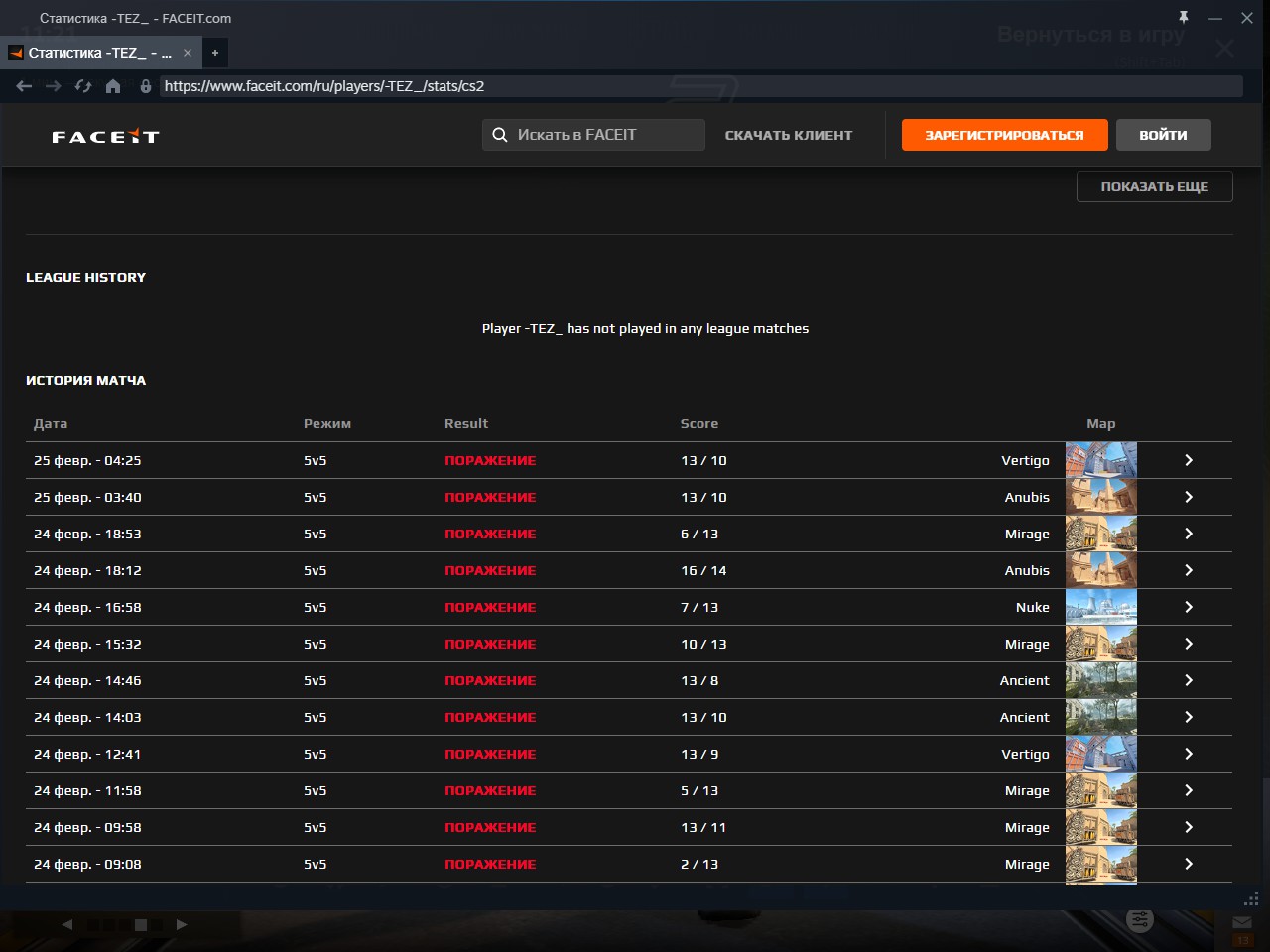The image size is (1270, 952).
Task: Open Anubis thumbnail for 18:12 match
Action: [x=1101, y=570]
